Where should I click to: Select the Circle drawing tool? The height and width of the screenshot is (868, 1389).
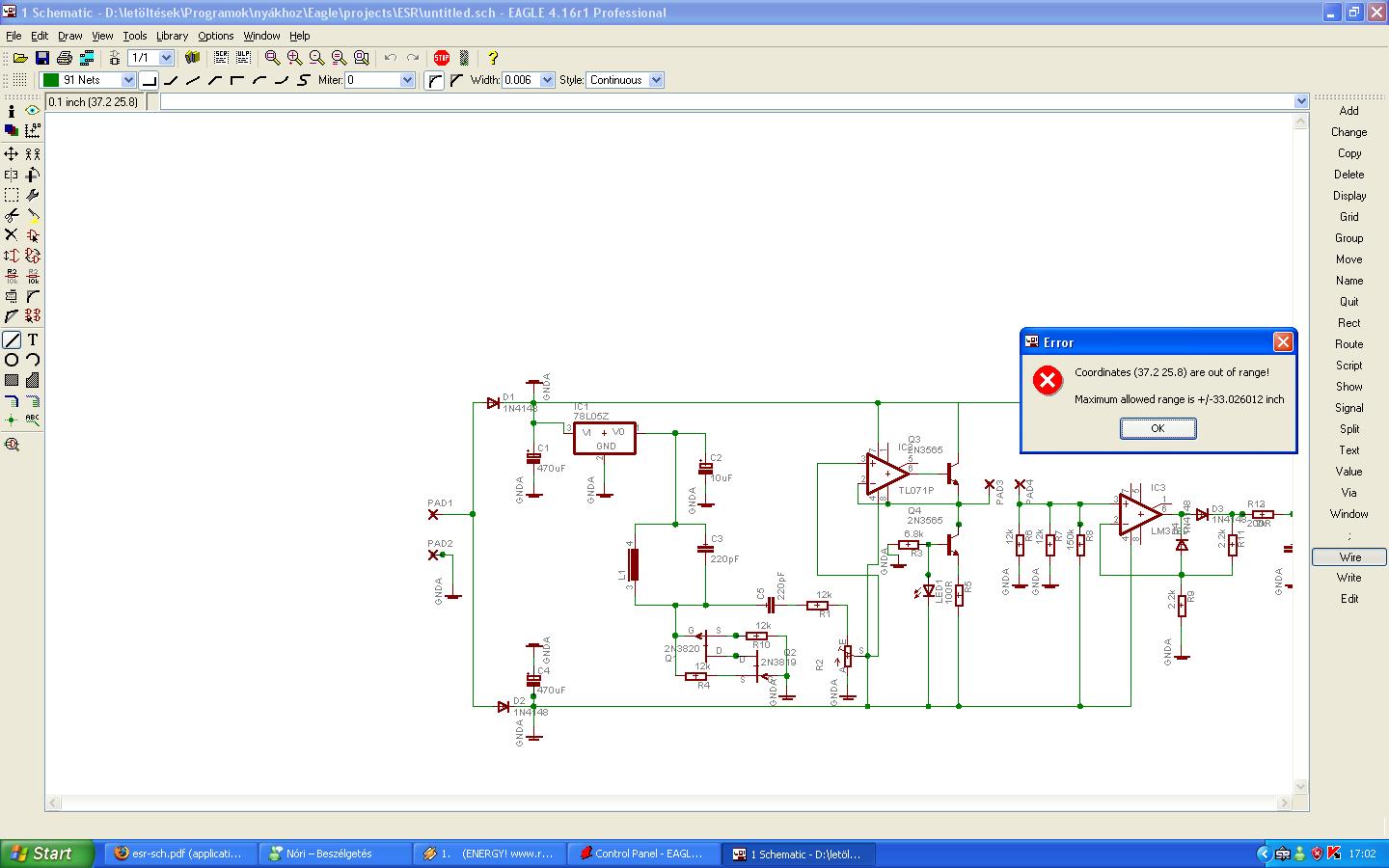[12, 360]
